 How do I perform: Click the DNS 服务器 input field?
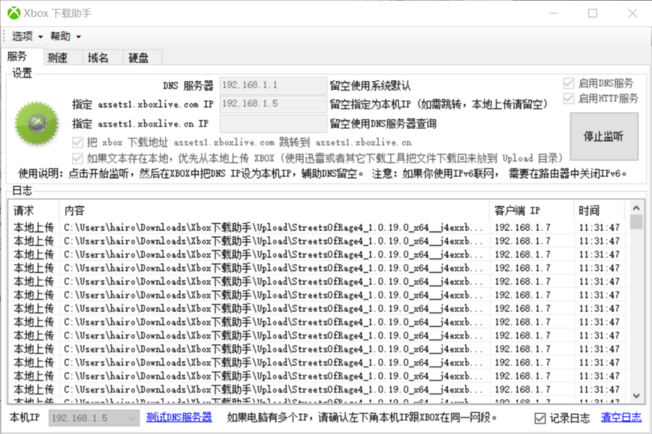pyautogui.click(x=272, y=86)
